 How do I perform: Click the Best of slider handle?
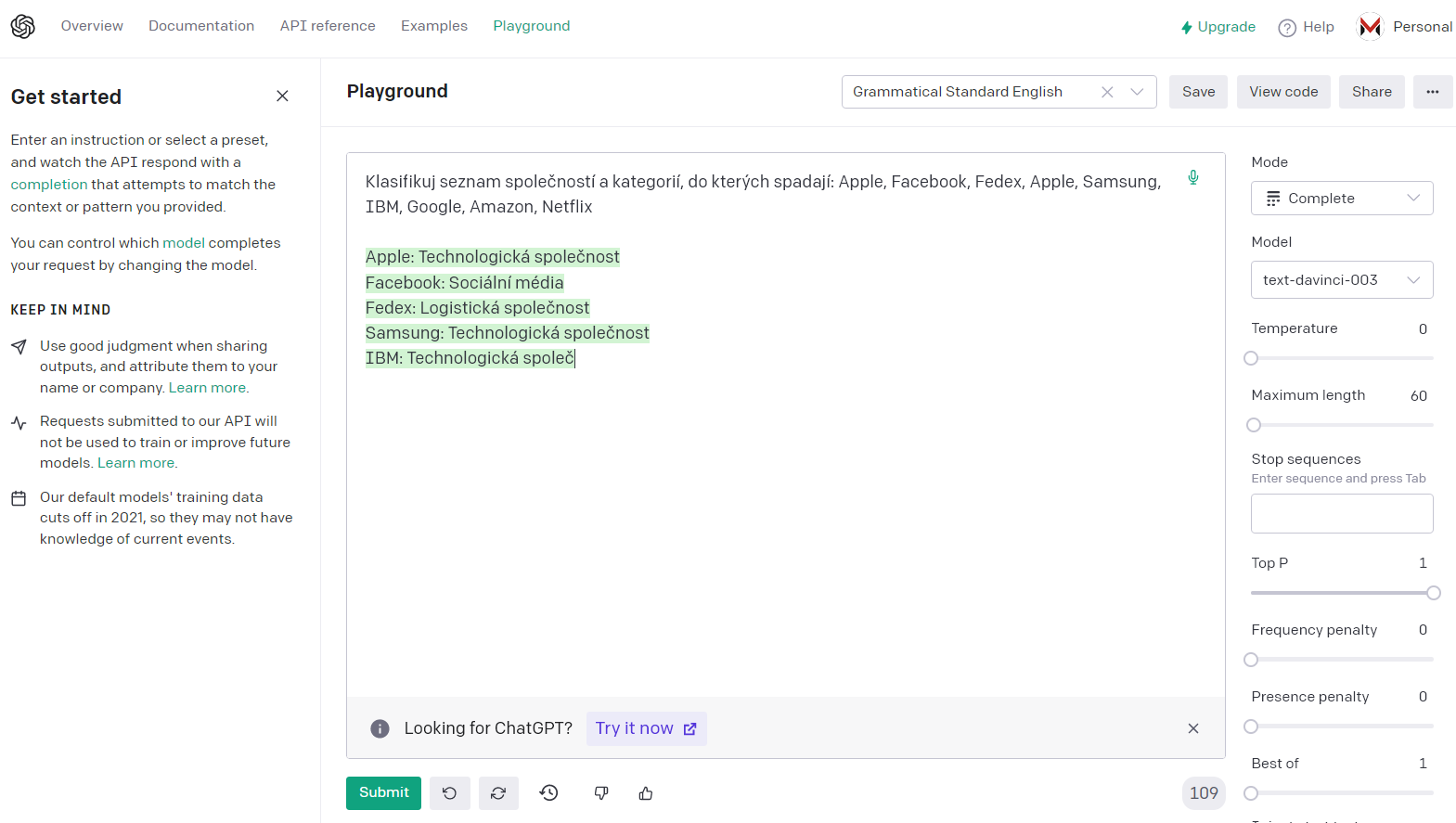[x=1251, y=793]
